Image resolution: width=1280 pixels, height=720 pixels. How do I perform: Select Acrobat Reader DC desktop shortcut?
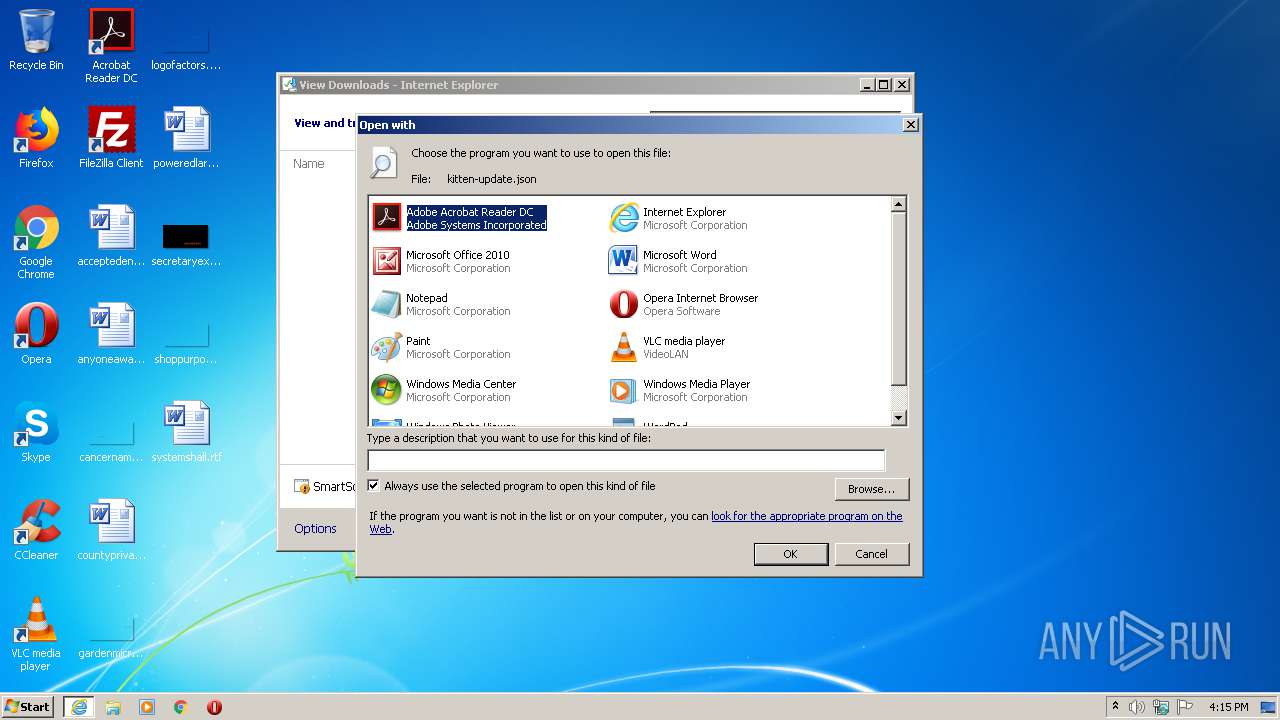click(x=111, y=45)
